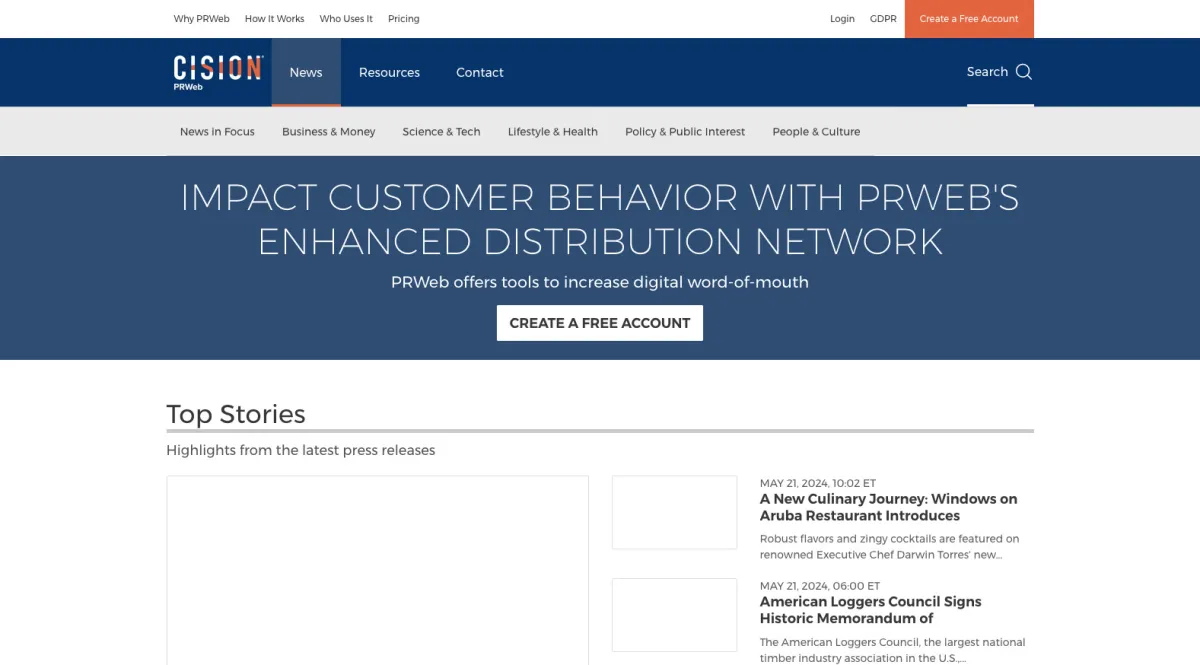Click the largest national timber industry summary
The width and height of the screenshot is (1200, 665).
[892, 650]
